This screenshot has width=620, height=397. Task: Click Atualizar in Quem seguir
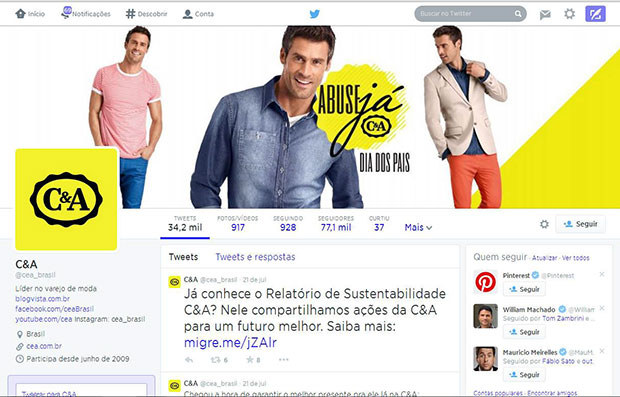(544, 258)
